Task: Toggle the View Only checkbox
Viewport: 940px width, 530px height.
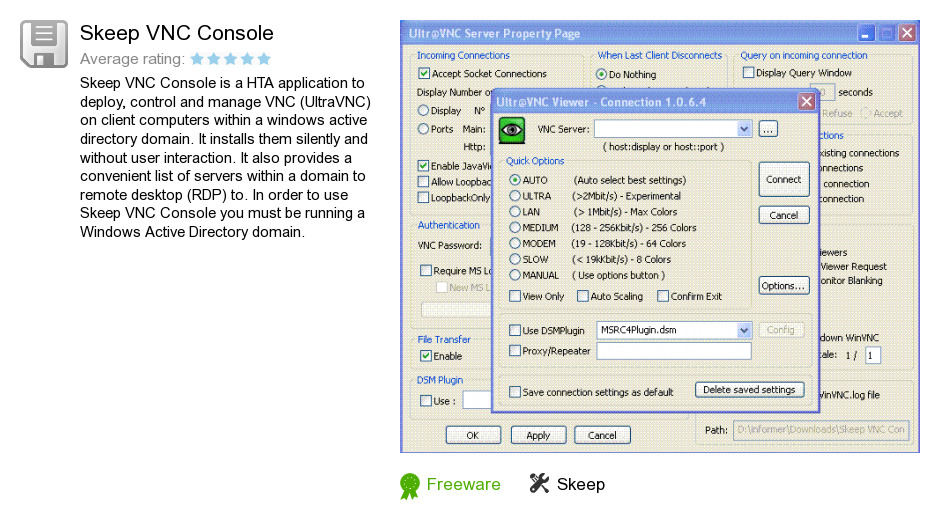Action: coord(514,296)
